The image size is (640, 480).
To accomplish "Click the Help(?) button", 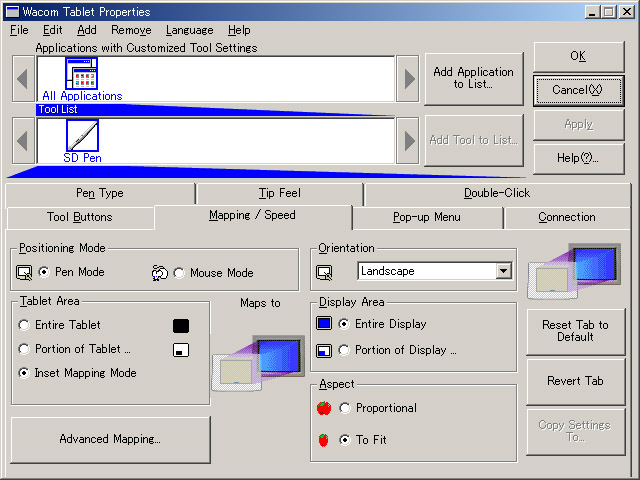I will coord(578,158).
